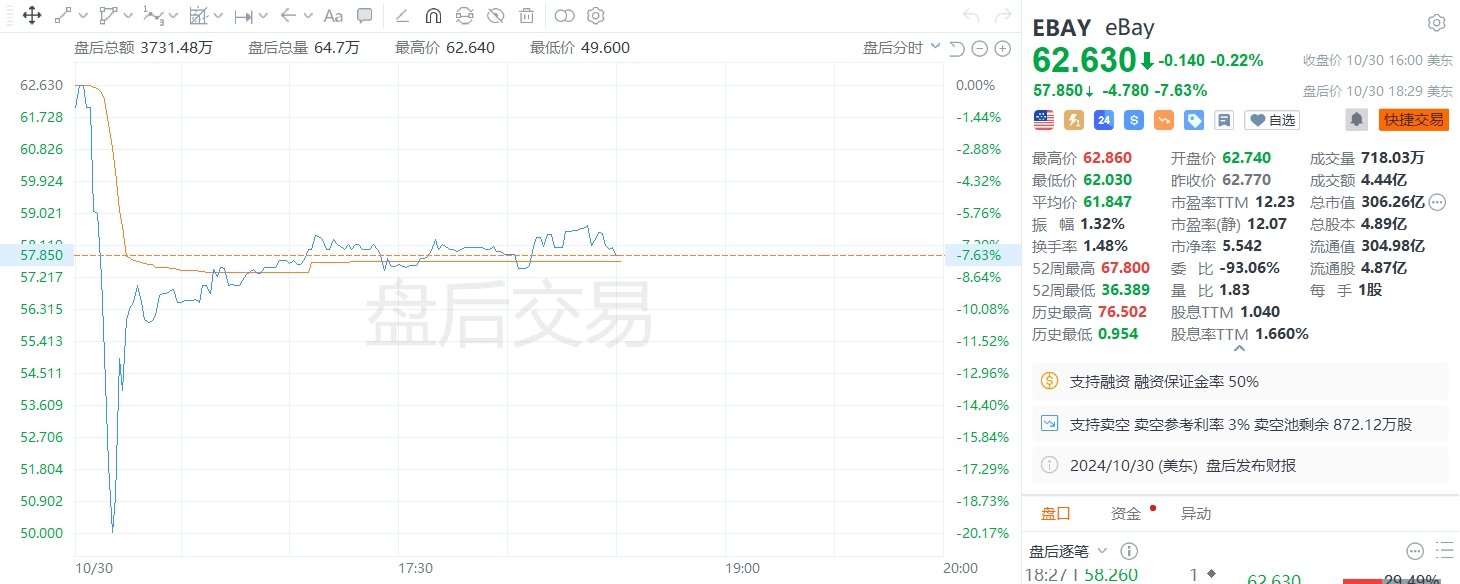
Task: Click the 快捷交易 button
Action: [1413, 120]
